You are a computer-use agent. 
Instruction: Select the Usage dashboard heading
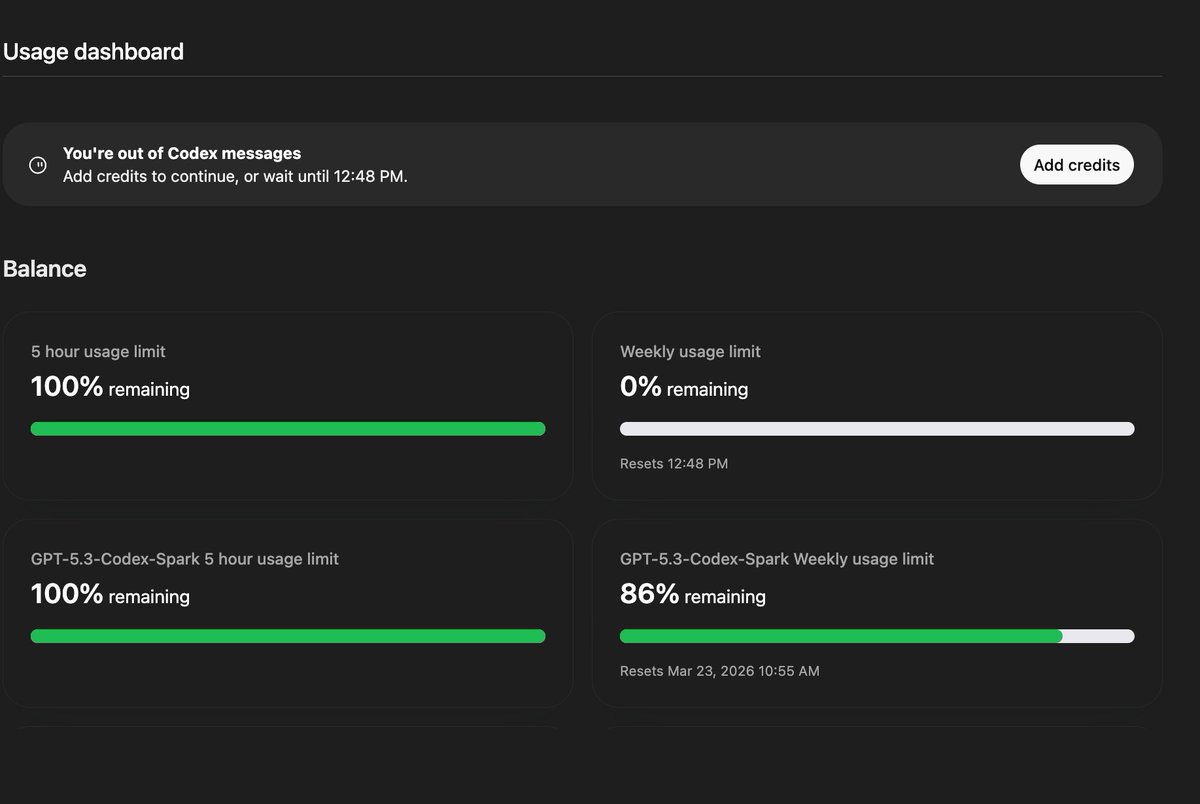94,52
